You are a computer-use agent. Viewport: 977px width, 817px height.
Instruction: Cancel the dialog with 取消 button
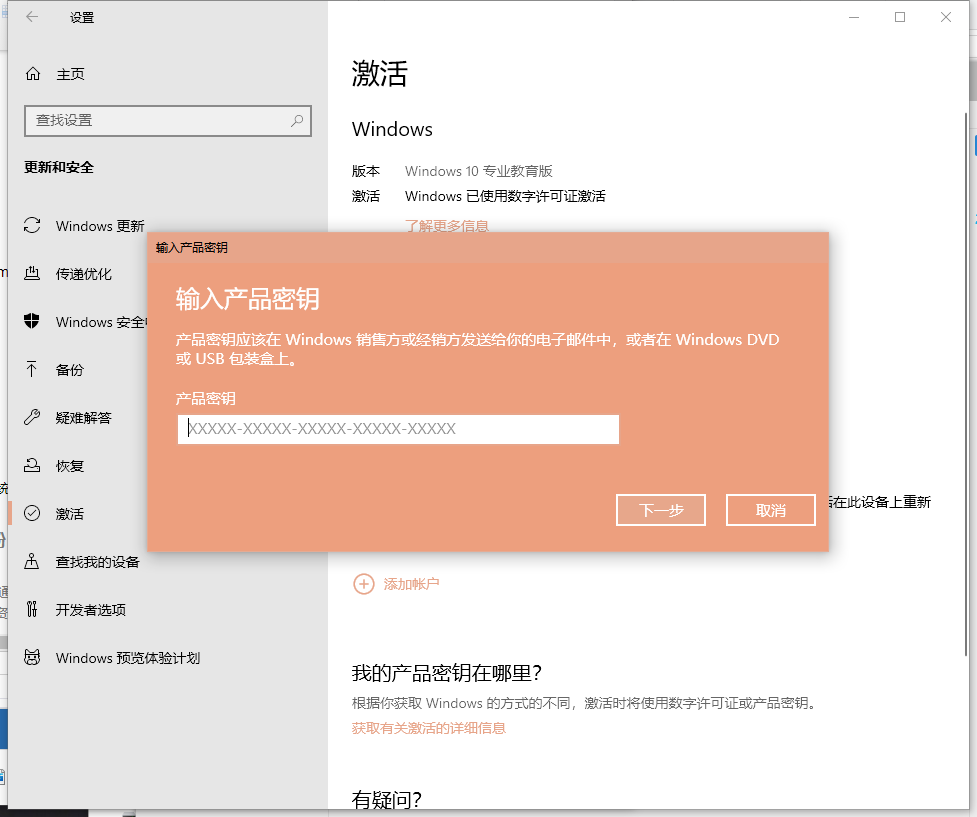770,510
